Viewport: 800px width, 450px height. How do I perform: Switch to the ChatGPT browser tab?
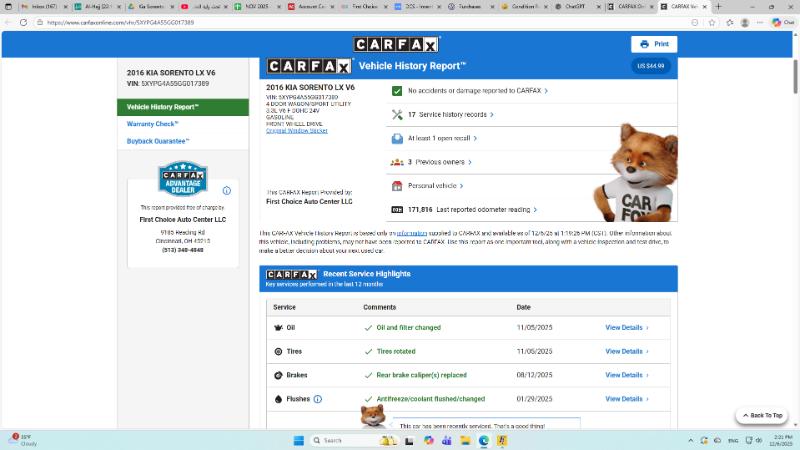580,6
